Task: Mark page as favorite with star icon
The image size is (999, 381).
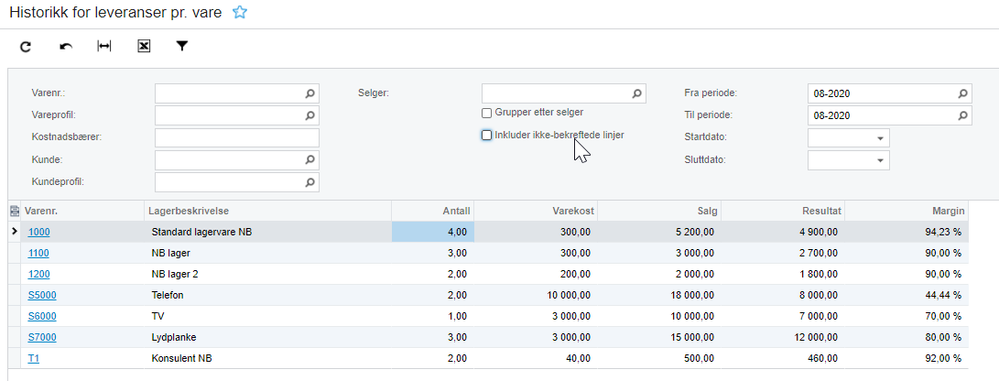Action: [x=239, y=12]
